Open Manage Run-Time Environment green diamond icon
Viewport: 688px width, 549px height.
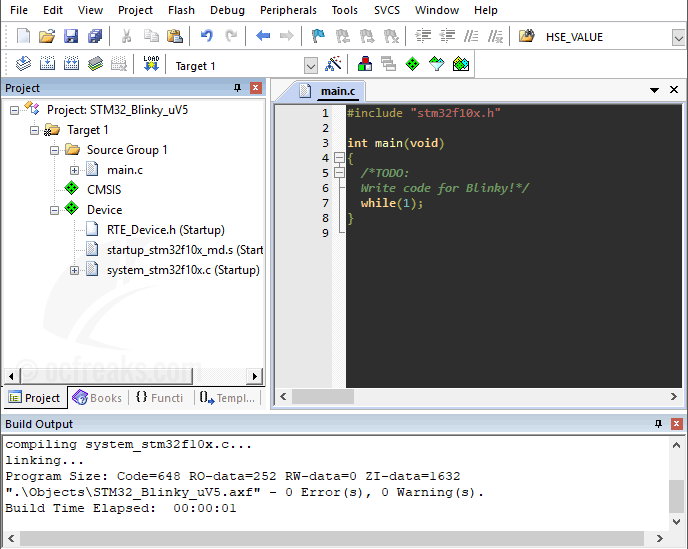click(412, 65)
